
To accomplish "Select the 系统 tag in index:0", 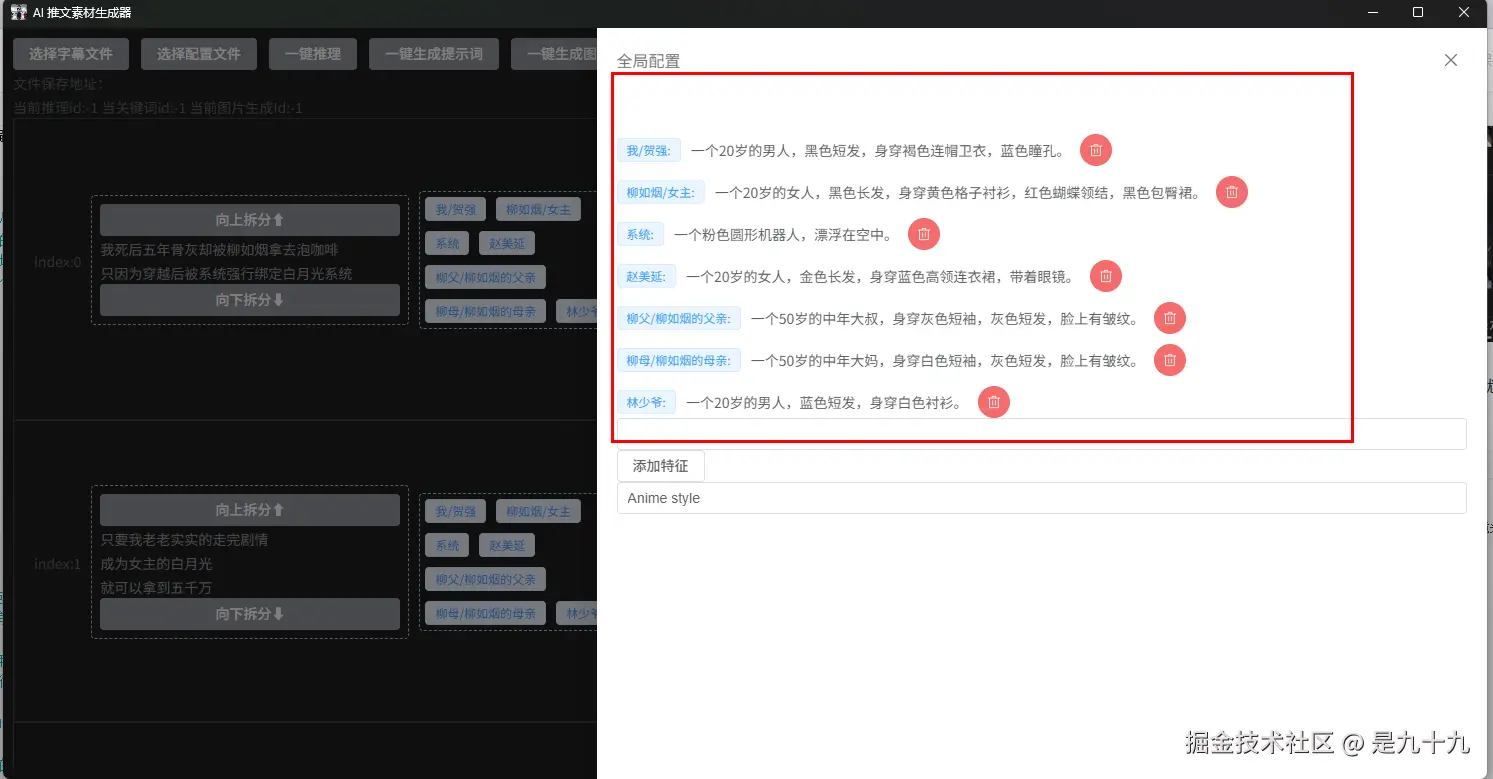I will pyautogui.click(x=447, y=243).
